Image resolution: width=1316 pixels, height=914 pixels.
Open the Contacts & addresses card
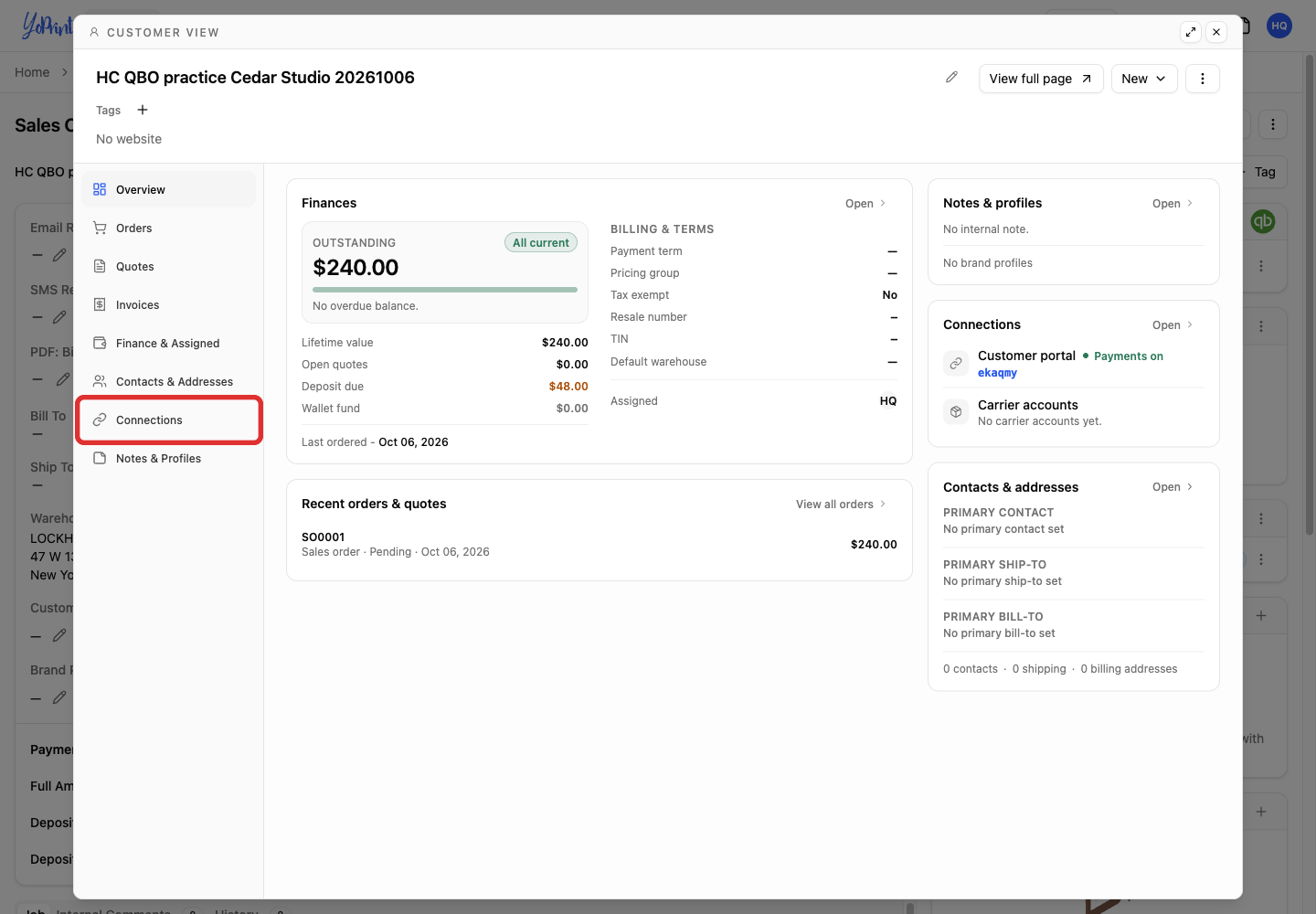pyautogui.click(x=1173, y=487)
